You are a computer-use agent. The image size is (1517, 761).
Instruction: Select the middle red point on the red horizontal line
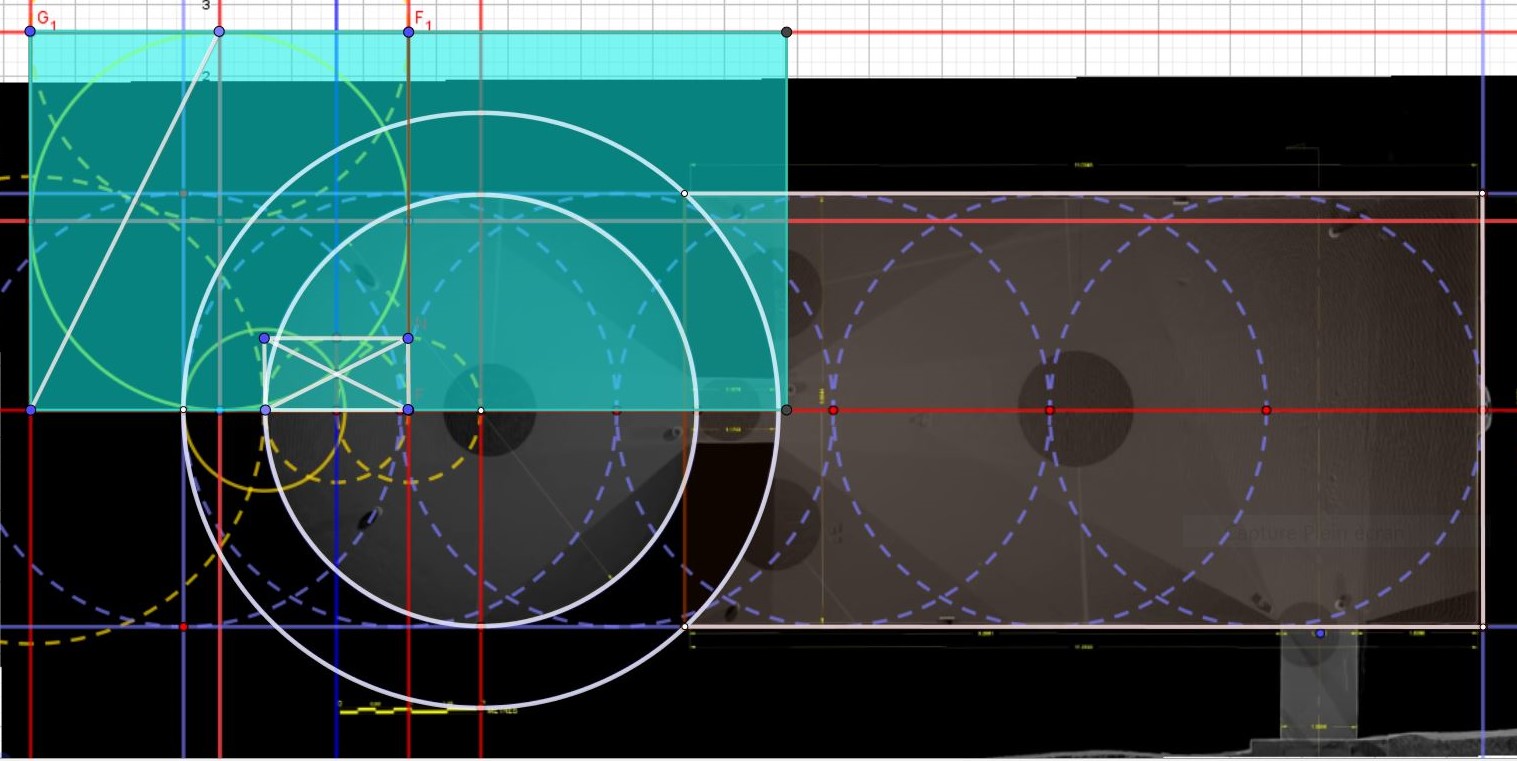[1049, 410]
